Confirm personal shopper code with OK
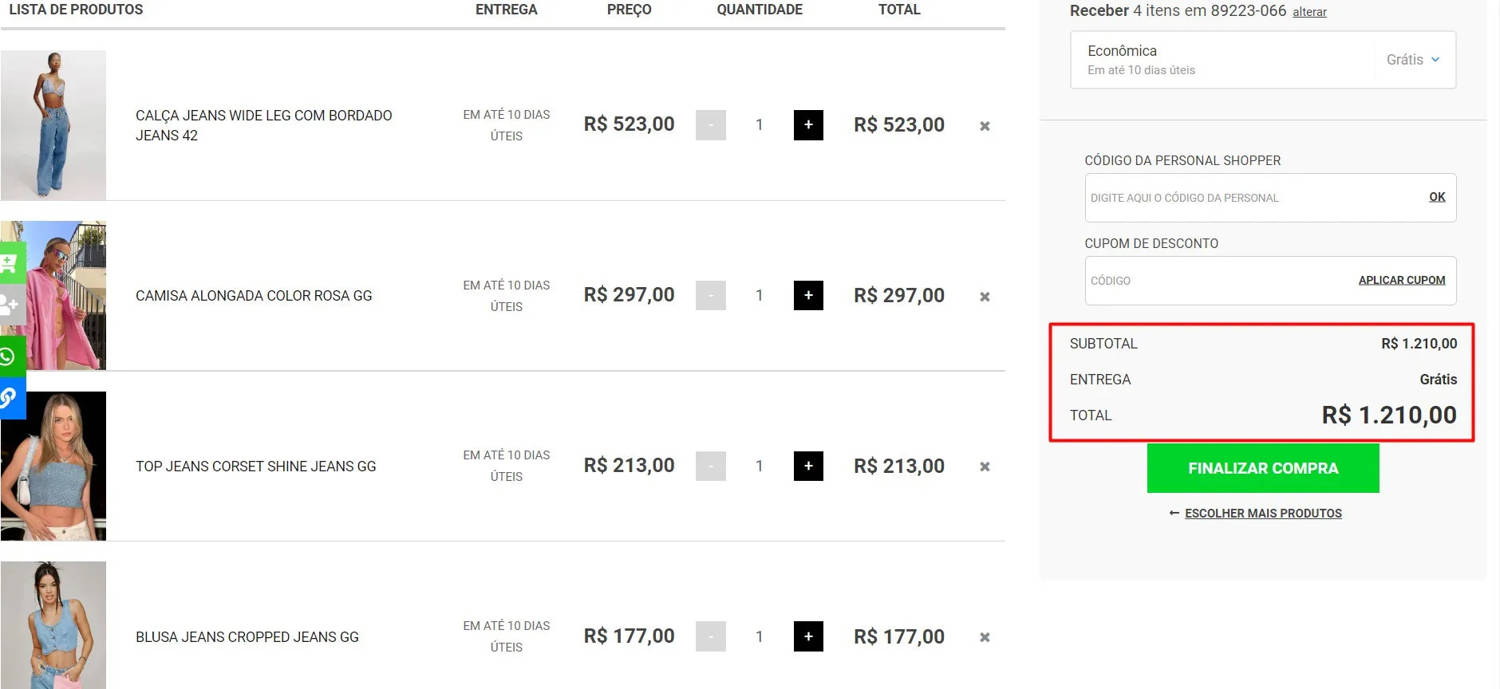The width and height of the screenshot is (1500, 689). [1437, 197]
